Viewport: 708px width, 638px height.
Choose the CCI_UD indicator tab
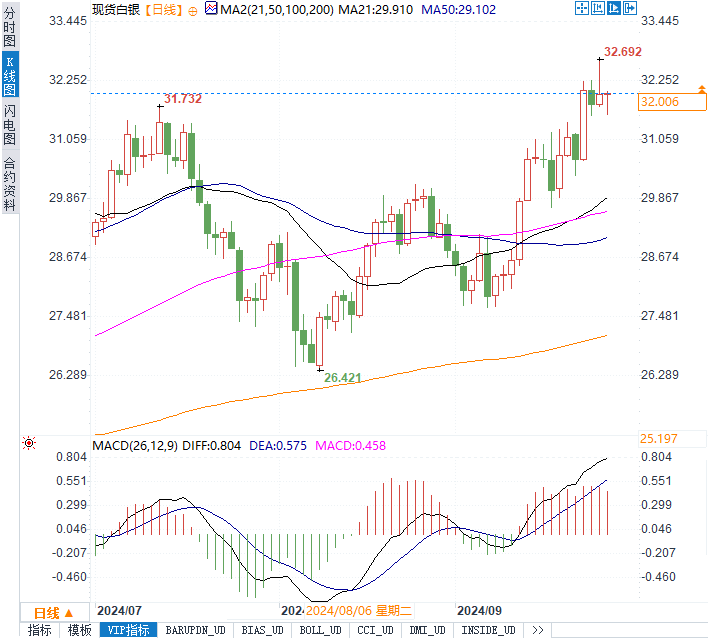click(x=378, y=630)
